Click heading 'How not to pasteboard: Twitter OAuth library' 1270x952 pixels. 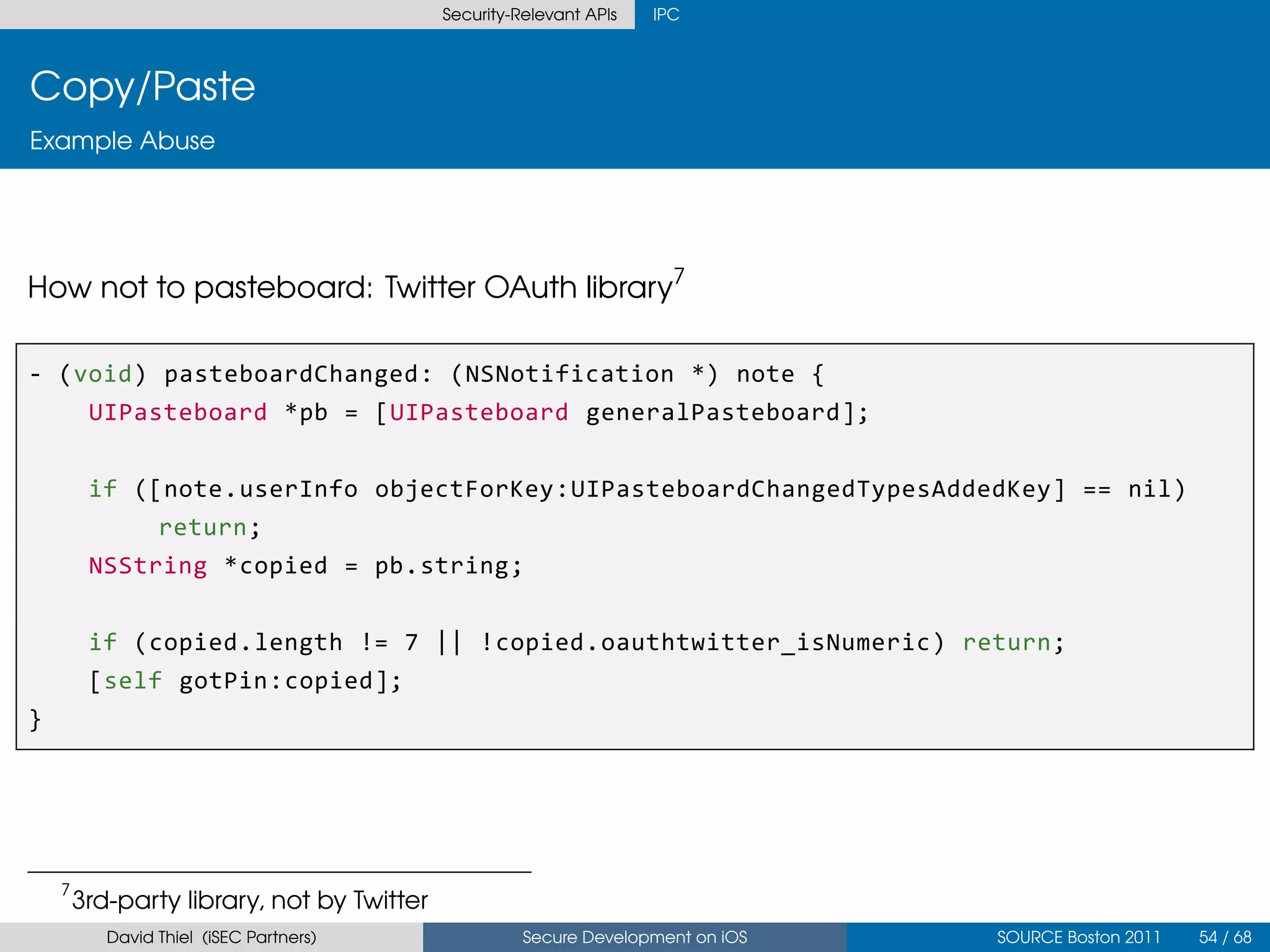click(350, 287)
